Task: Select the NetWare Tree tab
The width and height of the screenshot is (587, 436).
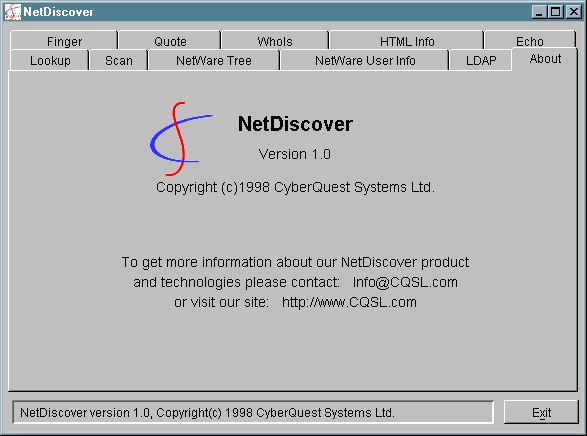Action: click(214, 60)
